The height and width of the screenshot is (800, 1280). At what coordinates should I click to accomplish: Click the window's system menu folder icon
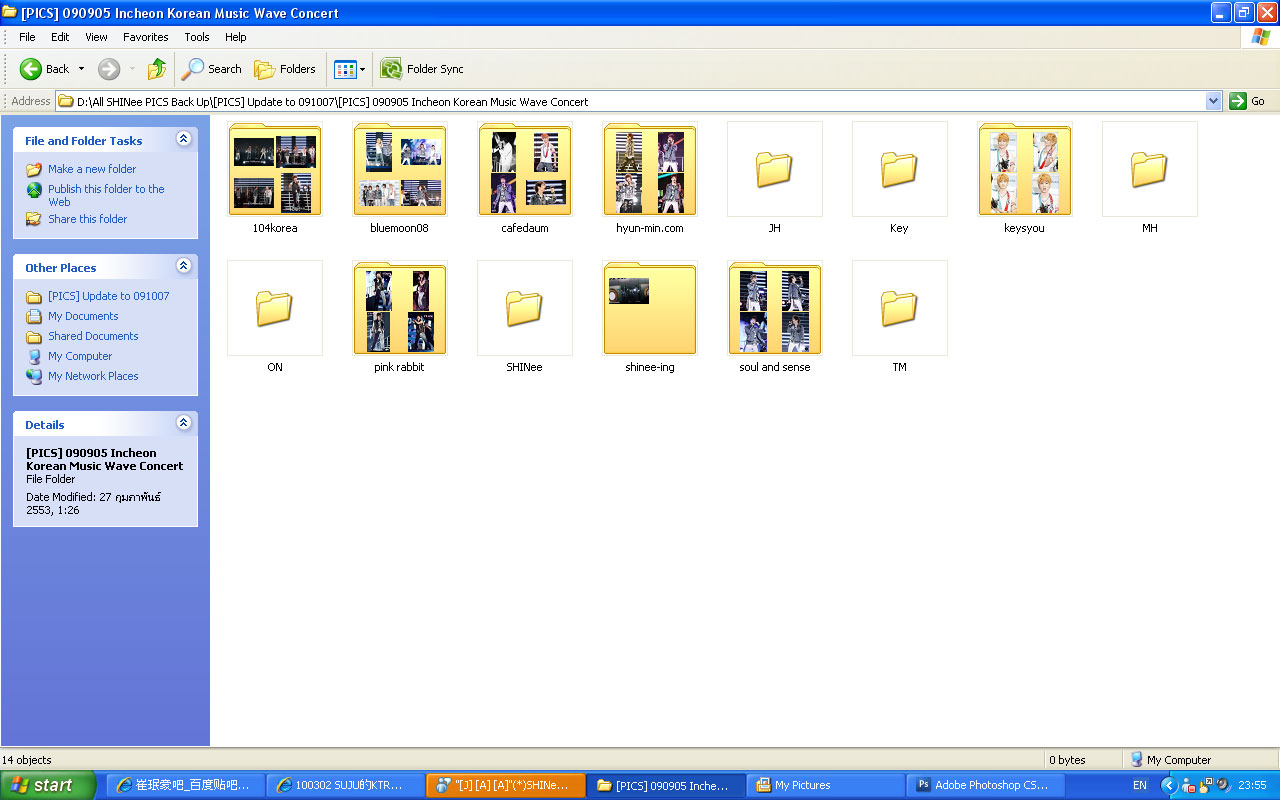[x=10, y=13]
